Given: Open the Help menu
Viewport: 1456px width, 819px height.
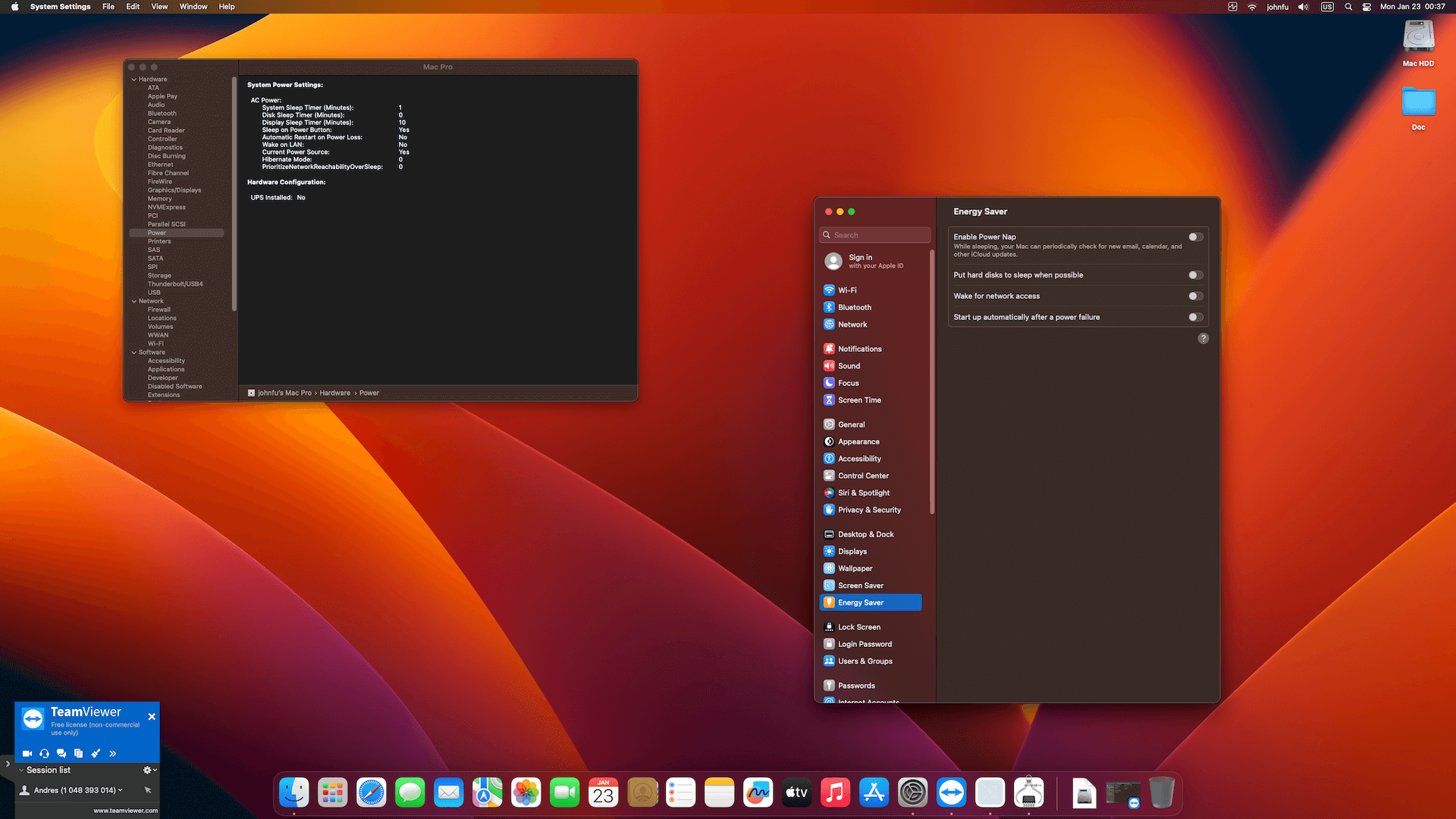Looking at the screenshot, I should point(227,7).
